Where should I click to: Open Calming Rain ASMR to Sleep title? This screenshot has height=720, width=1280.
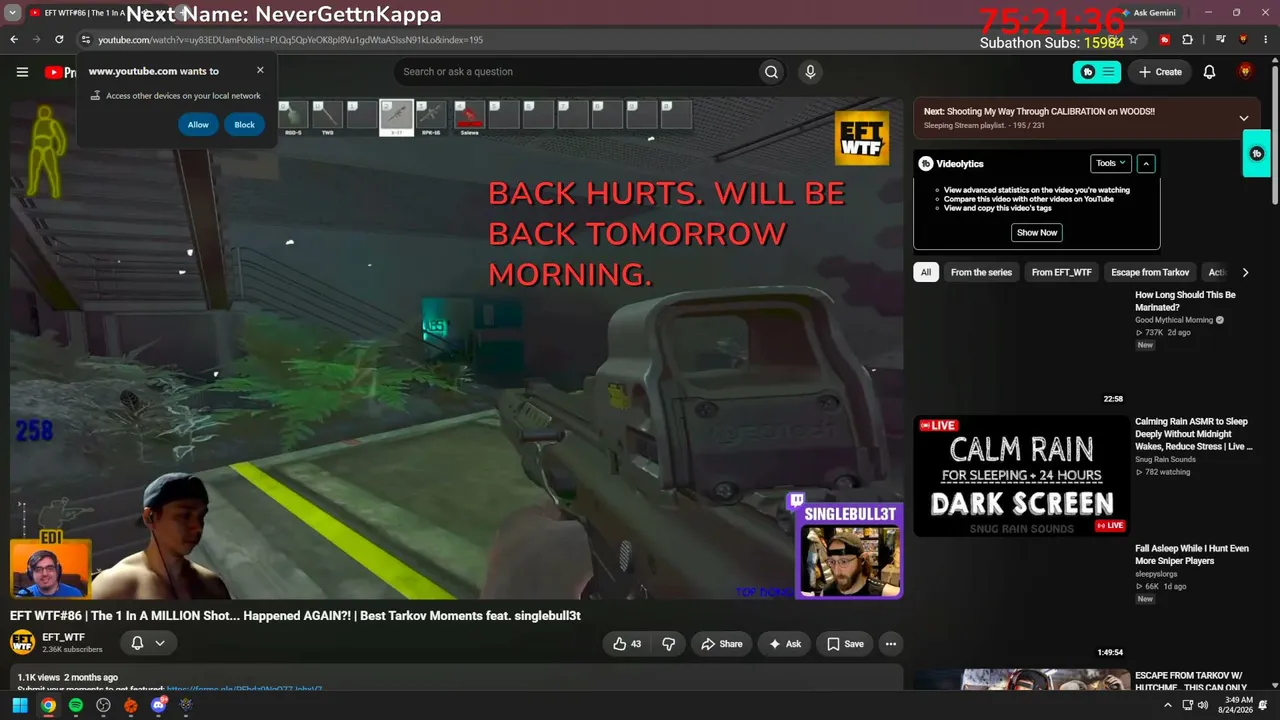click(x=1193, y=434)
